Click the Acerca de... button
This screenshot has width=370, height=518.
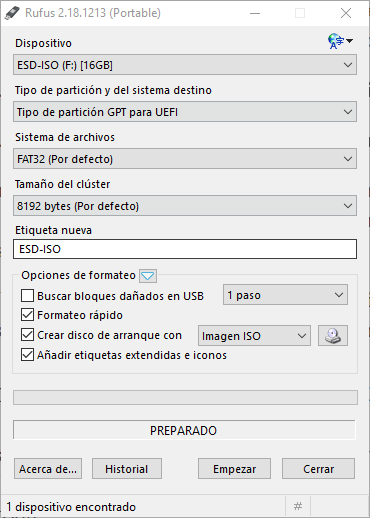point(48,469)
